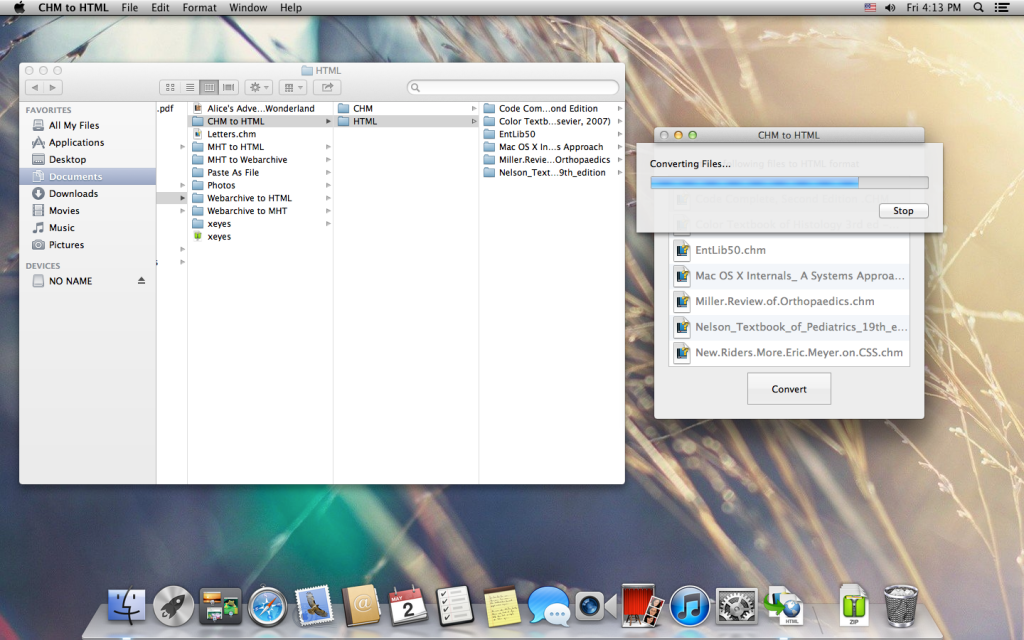Viewport: 1024px width, 640px height.
Task: Expand Webarchive to MHT folder arrow
Action: 328,211
